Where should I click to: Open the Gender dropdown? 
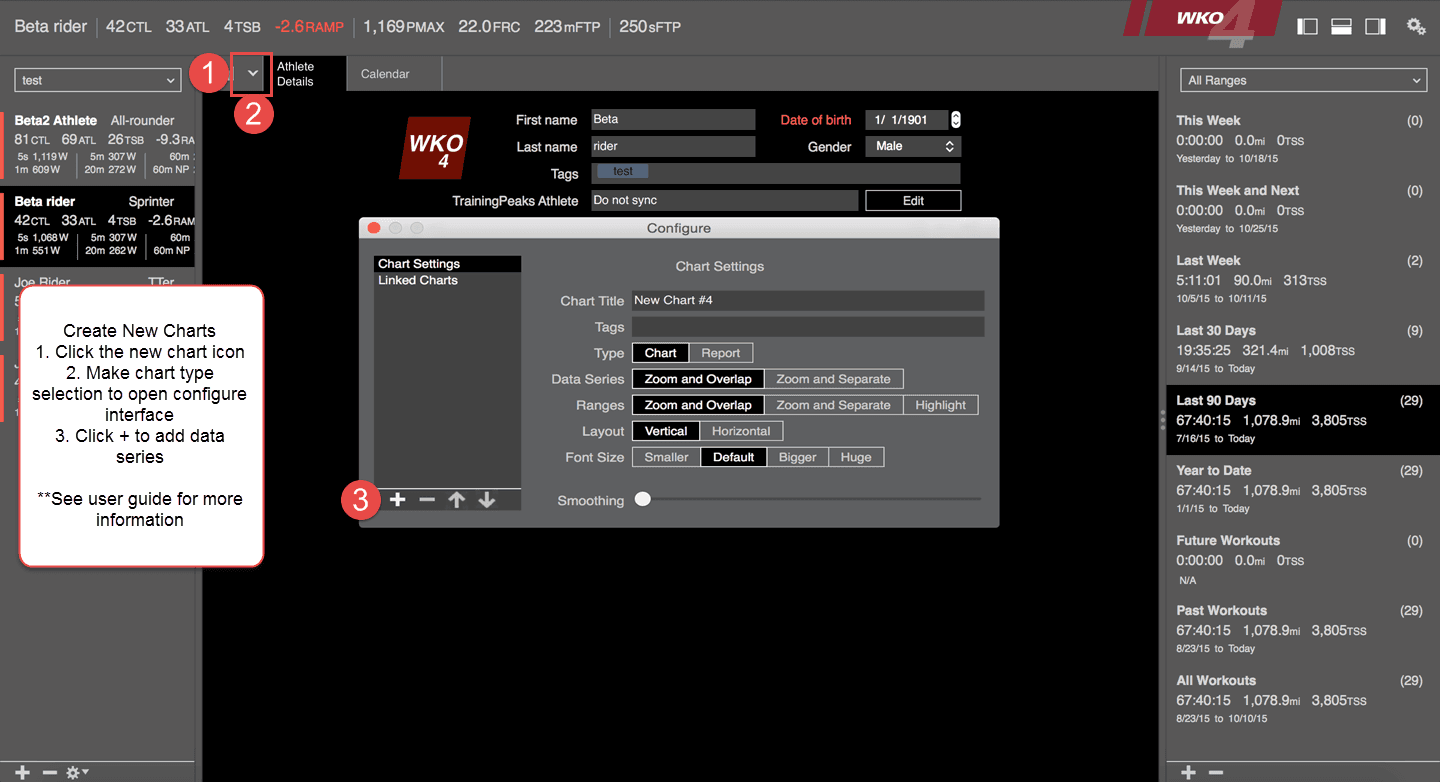point(913,146)
